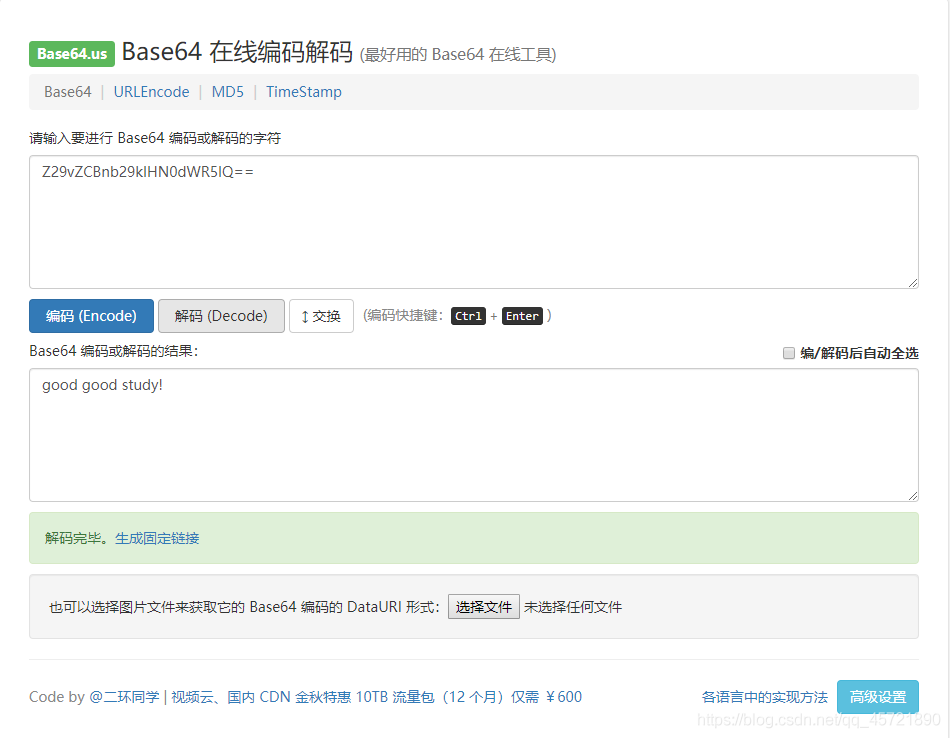Open the 视频云 CDN promotion link
This screenshot has height=738, width=950.
point(376,697)
